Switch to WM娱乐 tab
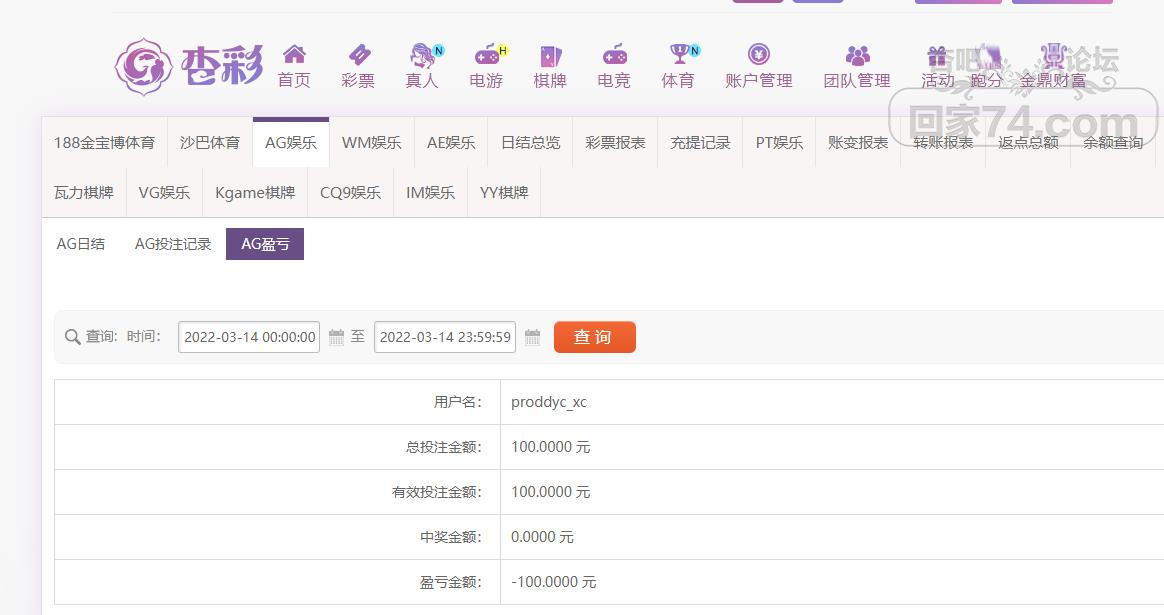The height and width of the screenshot is (615, 1164). pyautogui.click(x=372, y=143)
